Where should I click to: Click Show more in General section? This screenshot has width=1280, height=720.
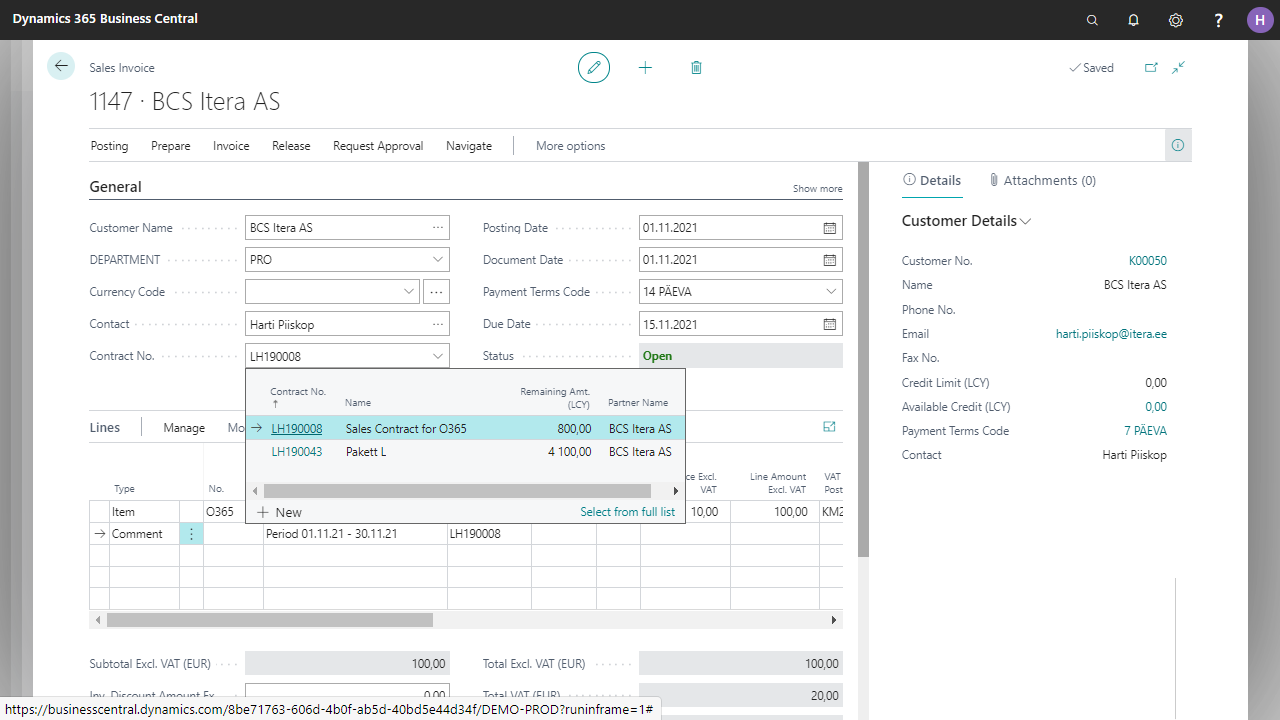(818, 189)
